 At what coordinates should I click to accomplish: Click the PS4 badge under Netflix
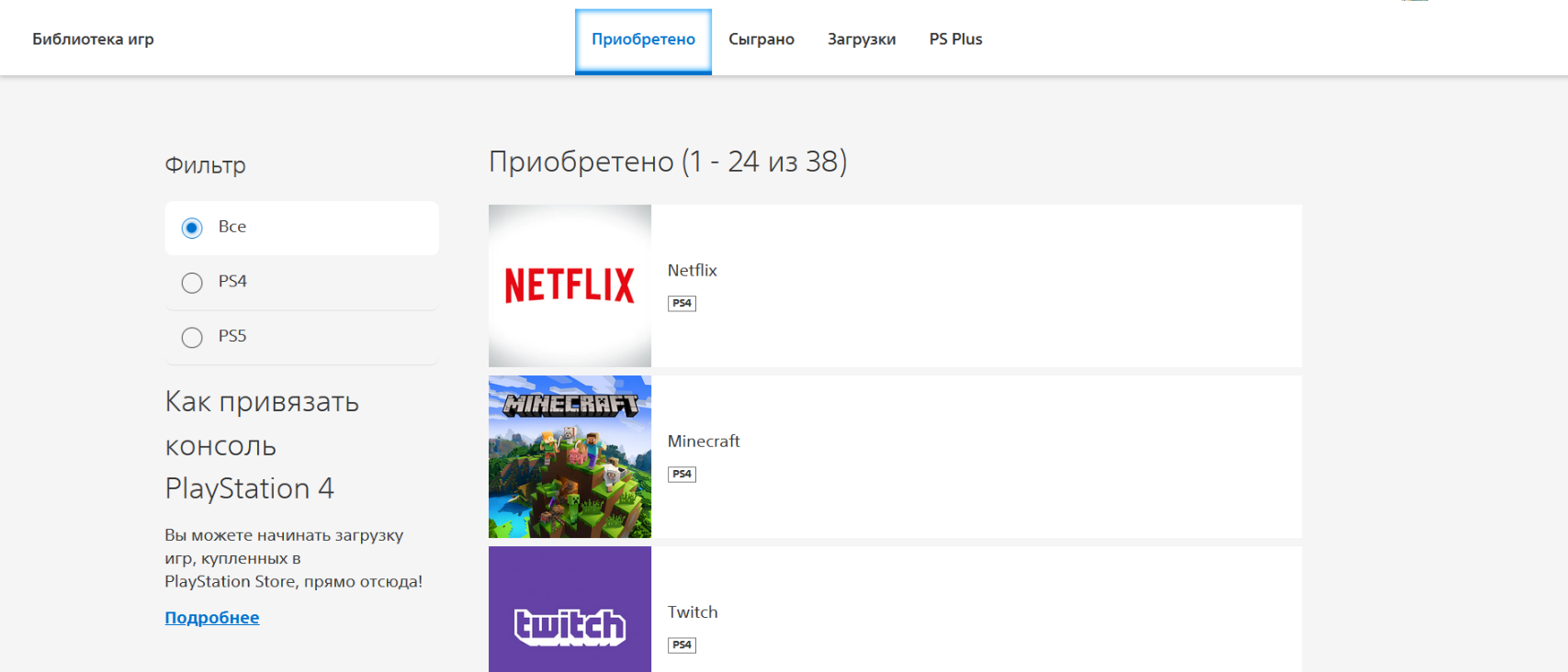tap(682, 304)
